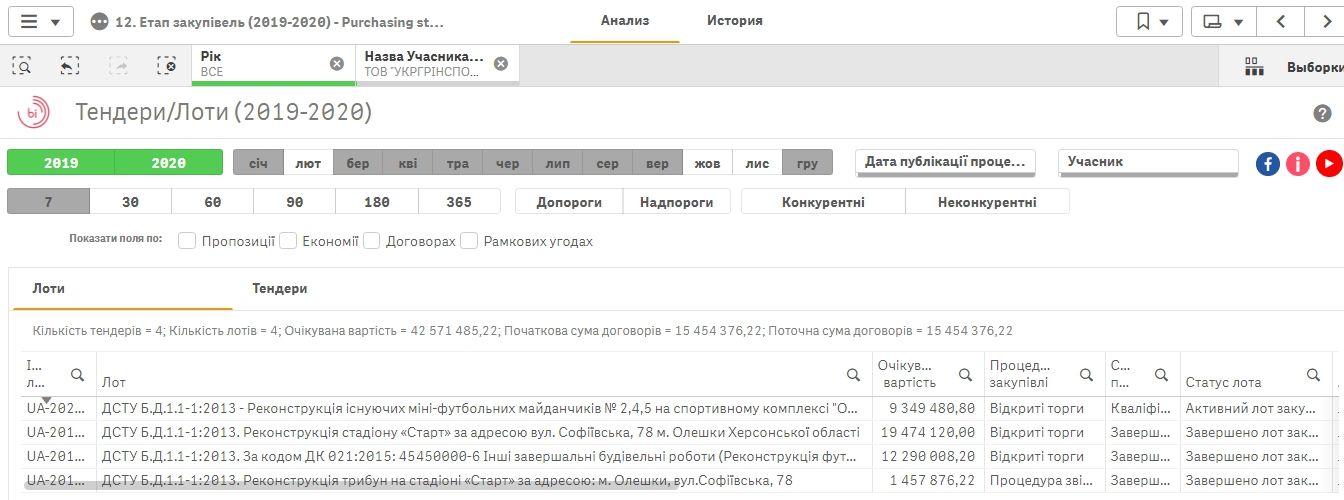Choose the 90 days period
This screenshot has height=500, width=1344.
pos(295,201)
